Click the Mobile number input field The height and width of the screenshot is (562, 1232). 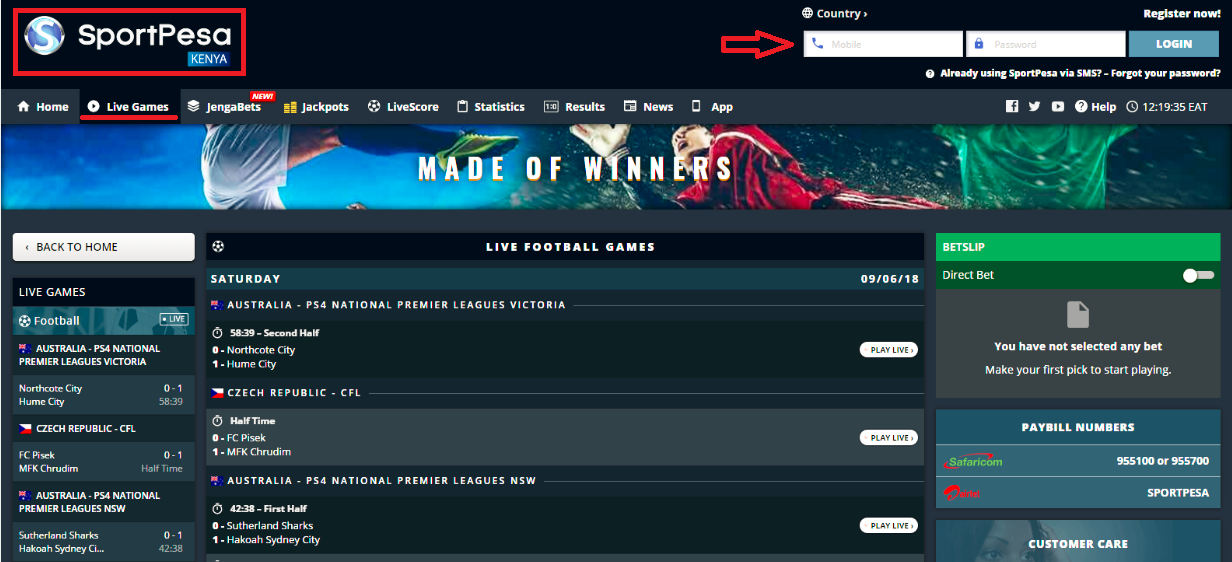tap(883, 44)
